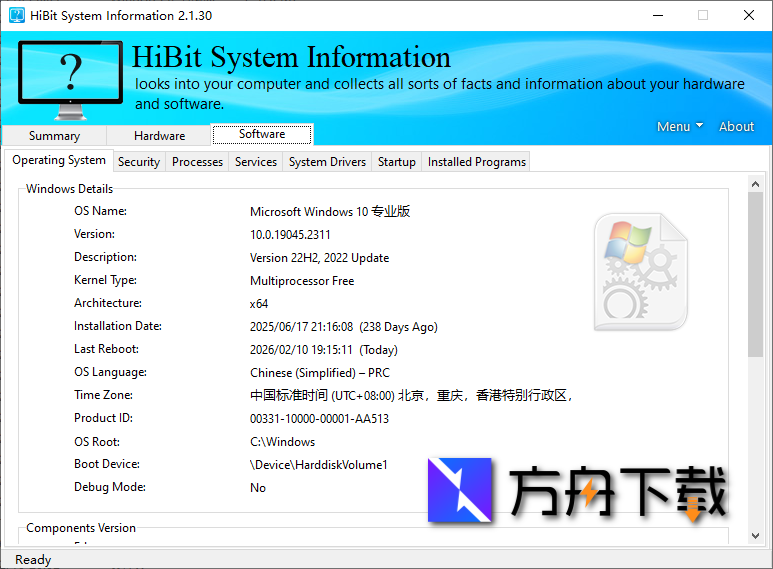Viewport: 773px width, 569px height.
Task: Click the version value 10.0.19045.2311
Action: coord(290,235)
